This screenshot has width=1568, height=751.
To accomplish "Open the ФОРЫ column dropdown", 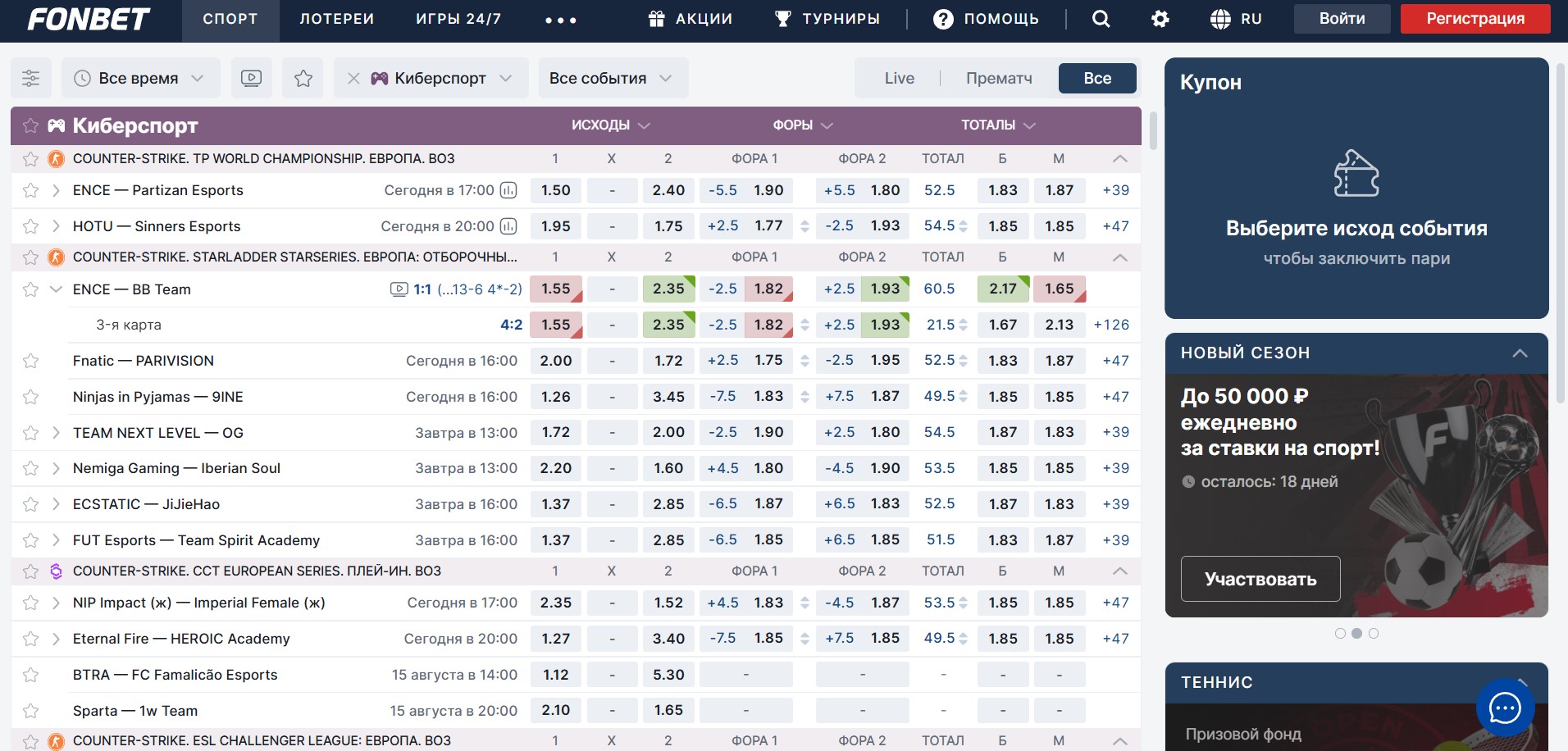I will pos(803,125).
